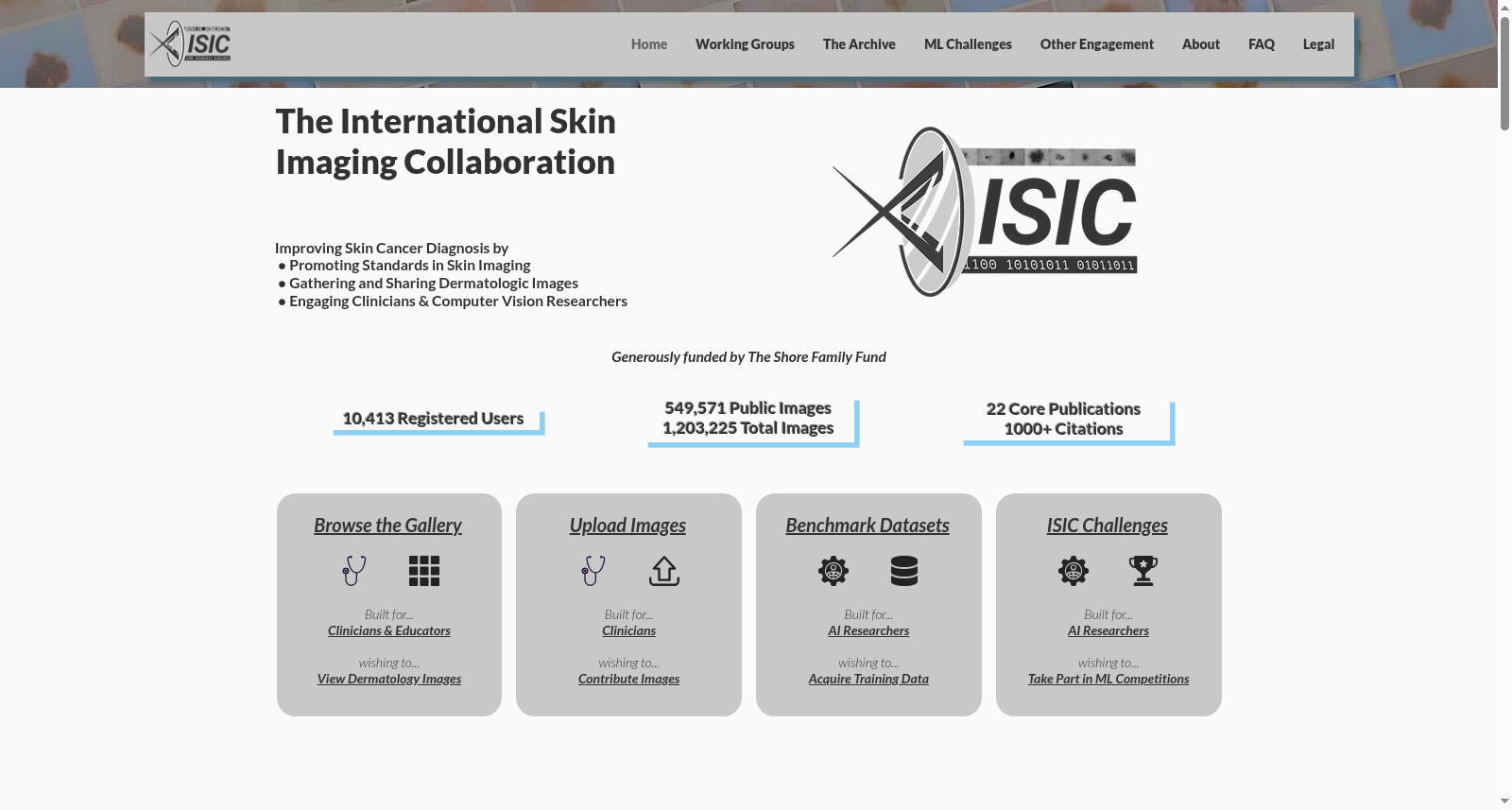This screenshot has width=1512, height=810.
Task: Open the FAQ page
Action: click(1262, 44)
